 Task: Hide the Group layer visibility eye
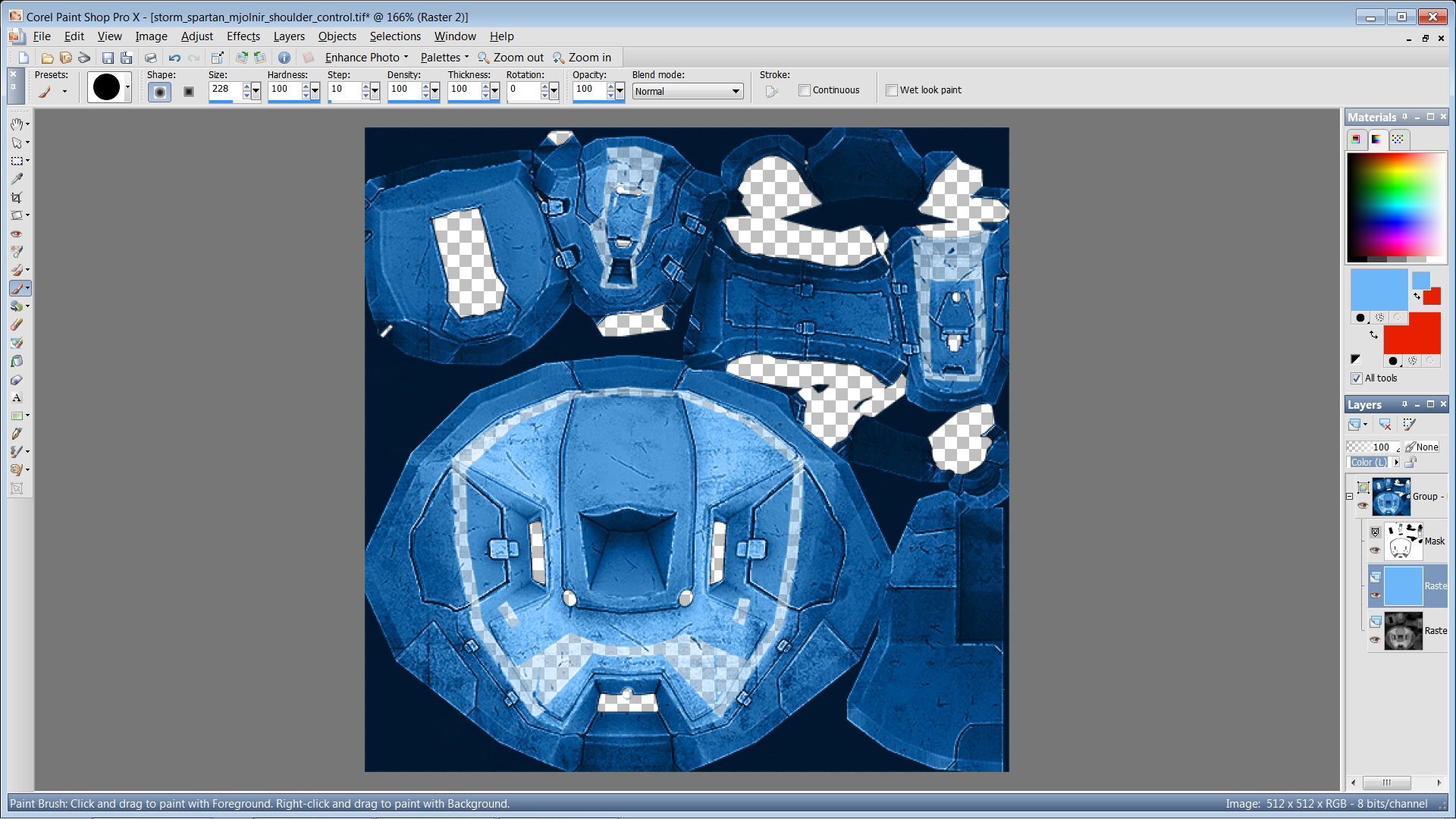click(x=1363, y=506)
